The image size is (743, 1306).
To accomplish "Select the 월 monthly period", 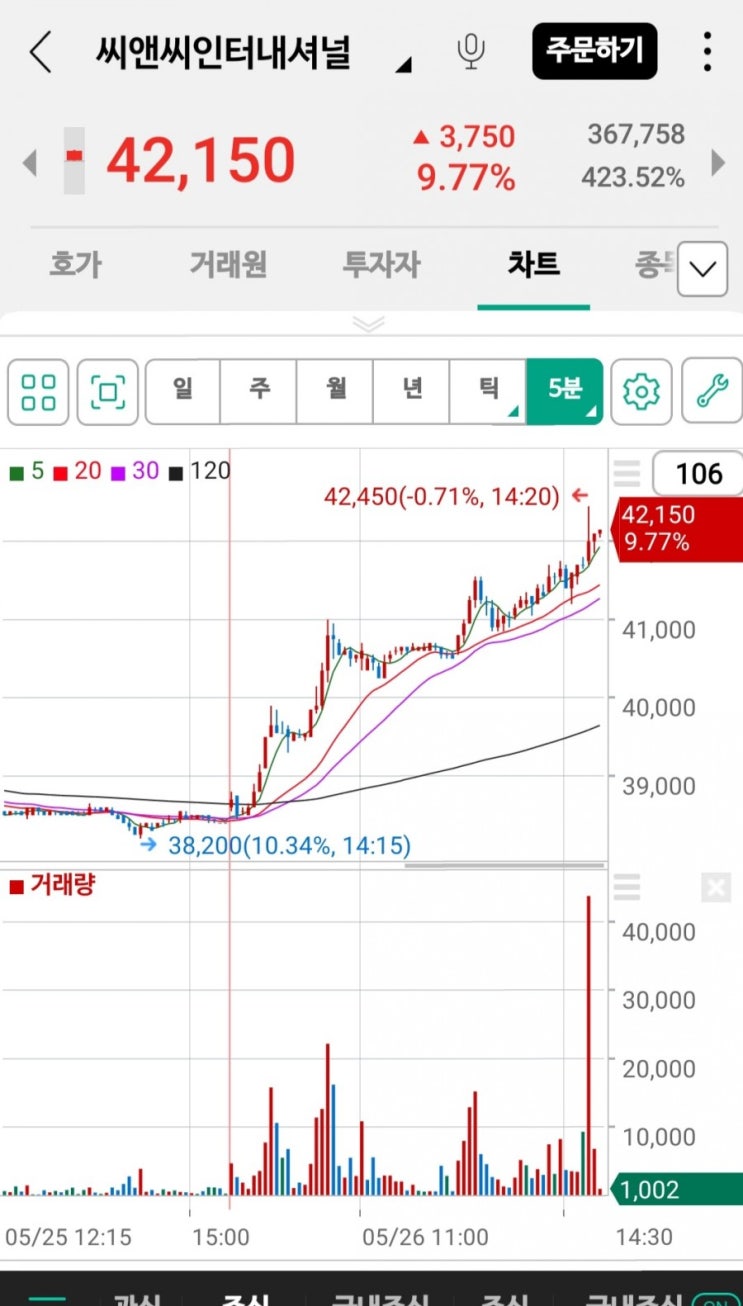I will (335, 391).
